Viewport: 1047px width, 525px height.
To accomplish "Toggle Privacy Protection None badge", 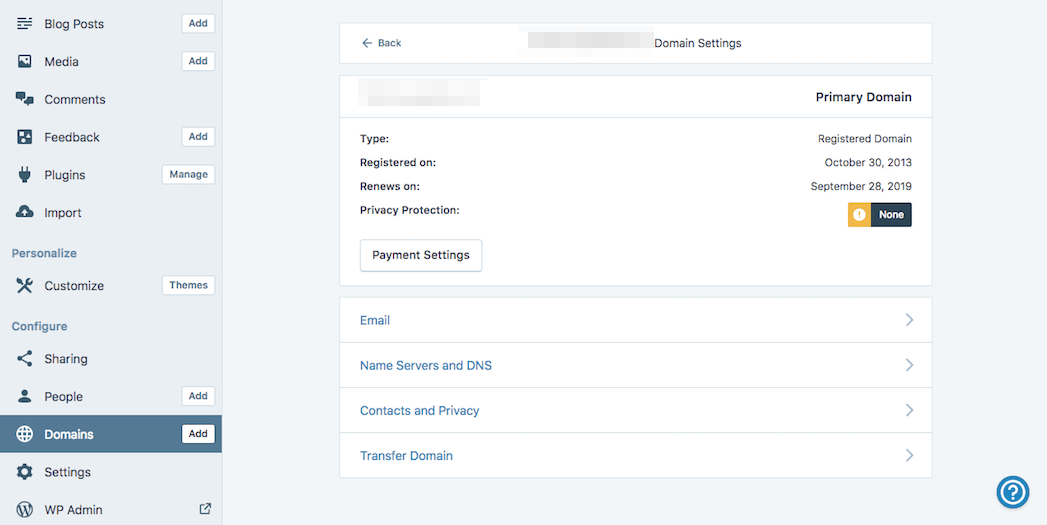I will (880, 215).
